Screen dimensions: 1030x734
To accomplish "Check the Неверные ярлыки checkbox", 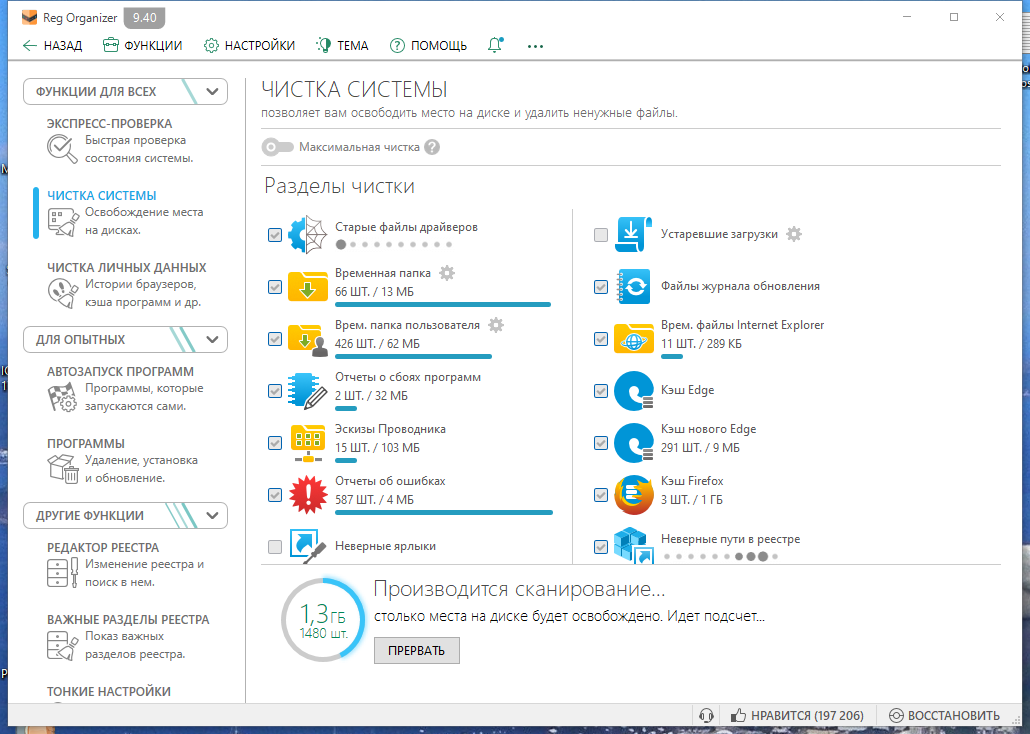I will (x=275, y=547).
